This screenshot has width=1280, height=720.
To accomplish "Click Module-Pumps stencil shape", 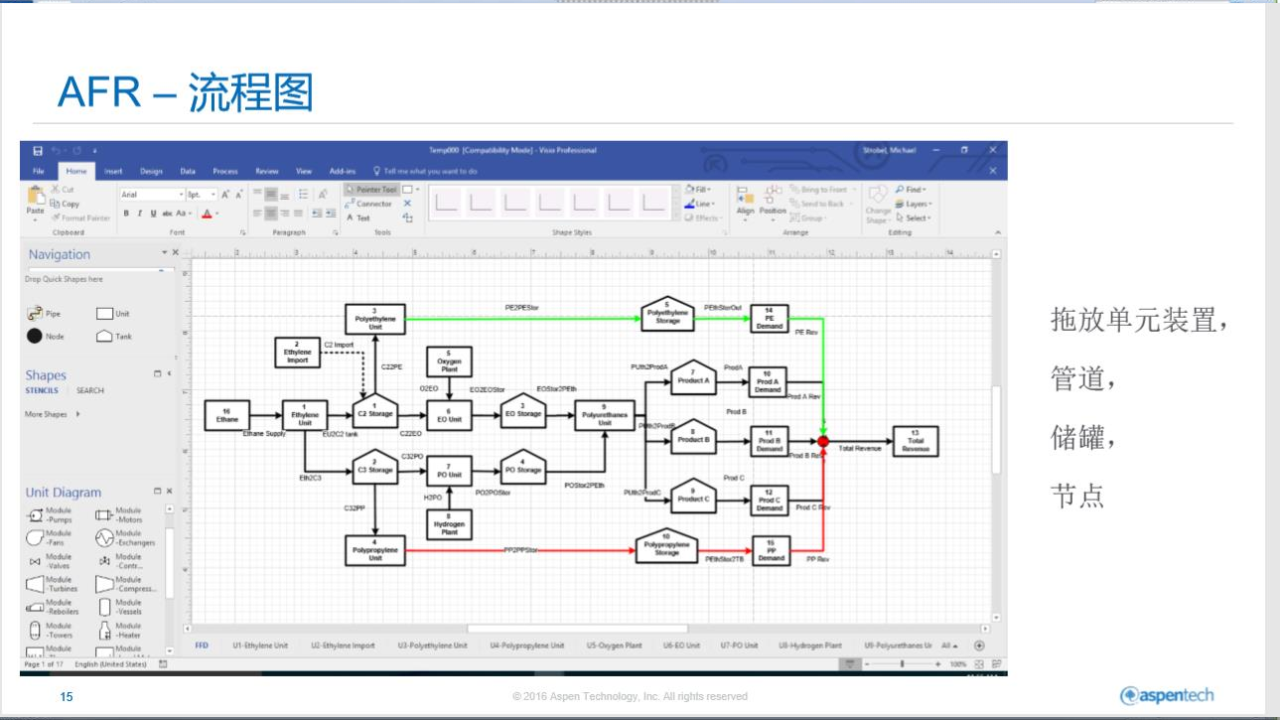I will tap(49, 516).
